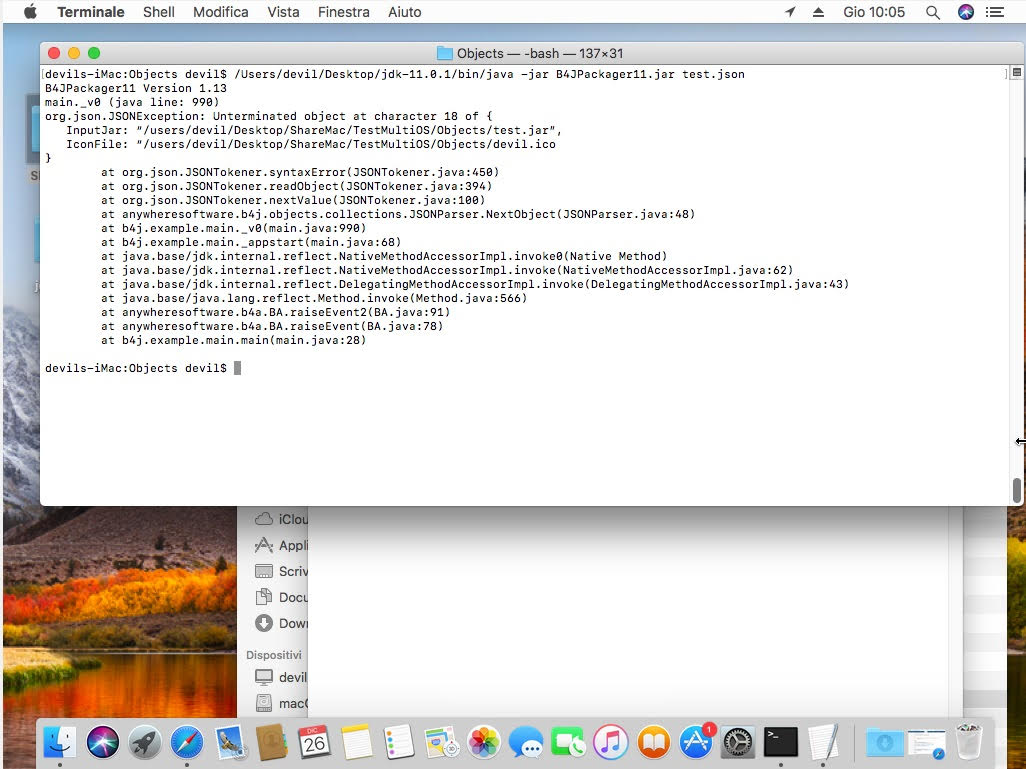
Task: Click Terminal vertical scrollbar thumb
Action: click(x=1017, y=490)
